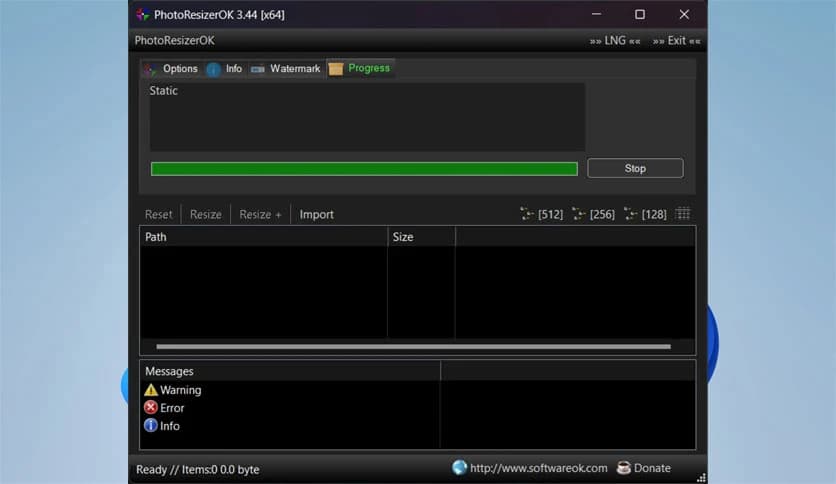
Task: Click the Progress tab folder icon
Action: [x=335, y=69]
